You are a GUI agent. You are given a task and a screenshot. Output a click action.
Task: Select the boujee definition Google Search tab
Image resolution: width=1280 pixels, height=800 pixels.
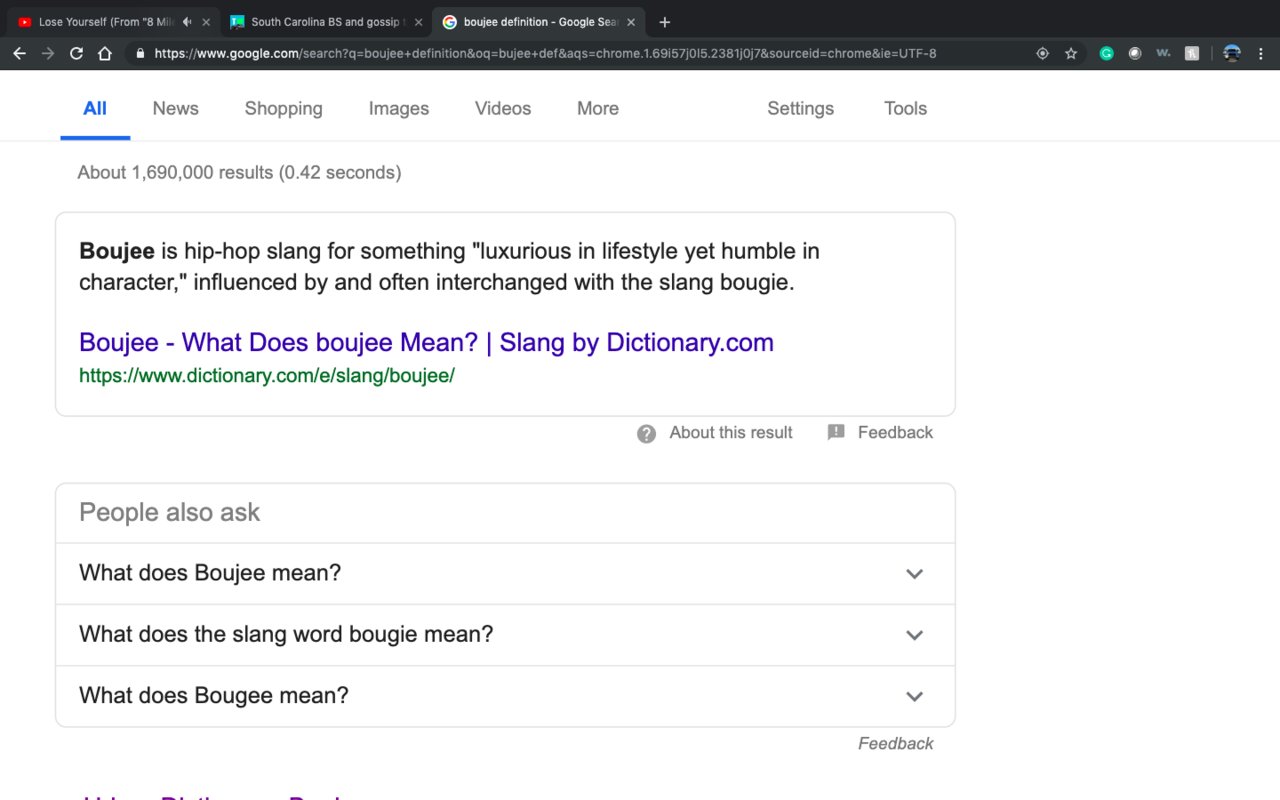click(539, 22)
